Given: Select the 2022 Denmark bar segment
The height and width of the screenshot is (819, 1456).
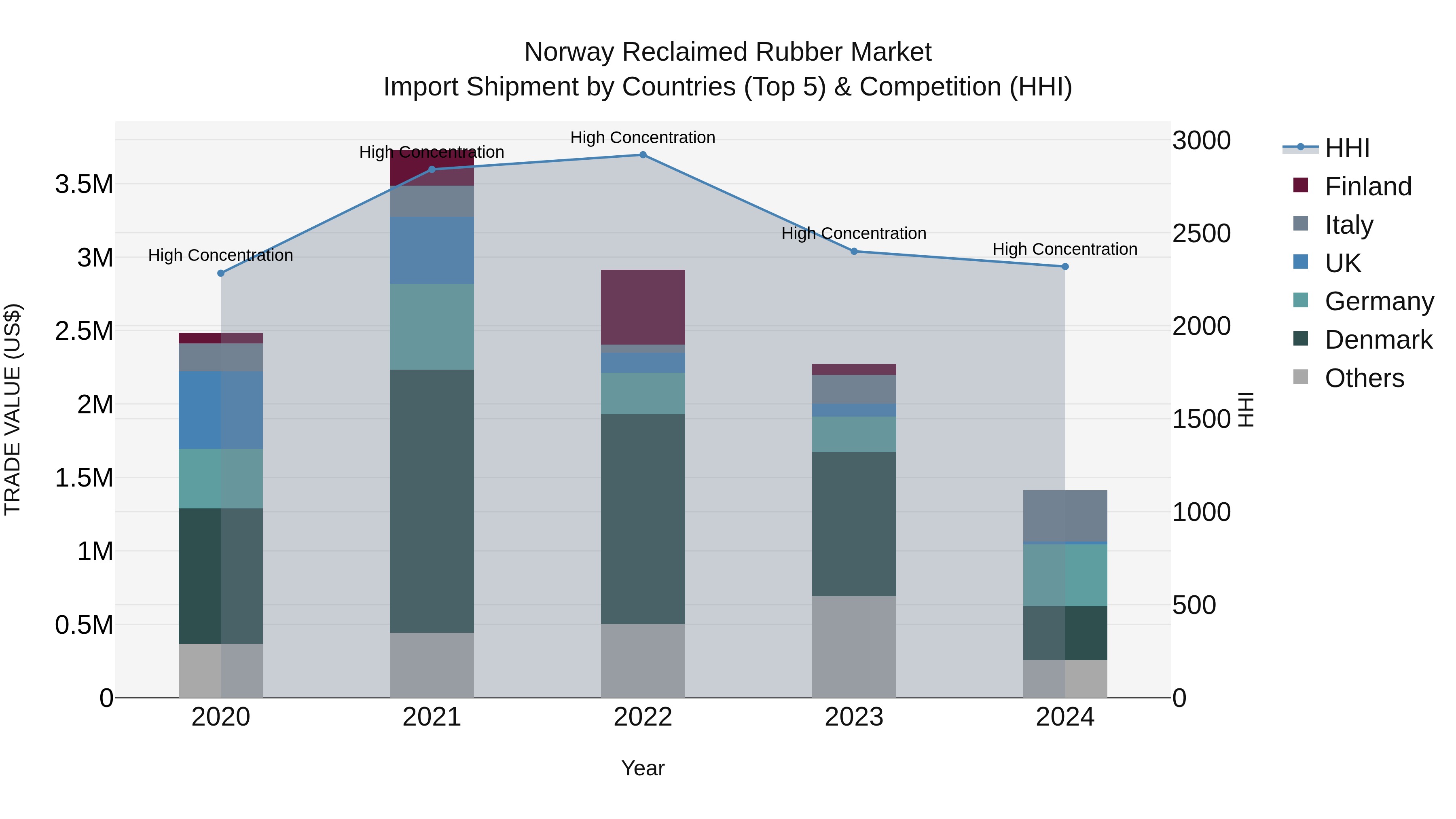Looking at the screenshot, I should click(x=643, y=519).
